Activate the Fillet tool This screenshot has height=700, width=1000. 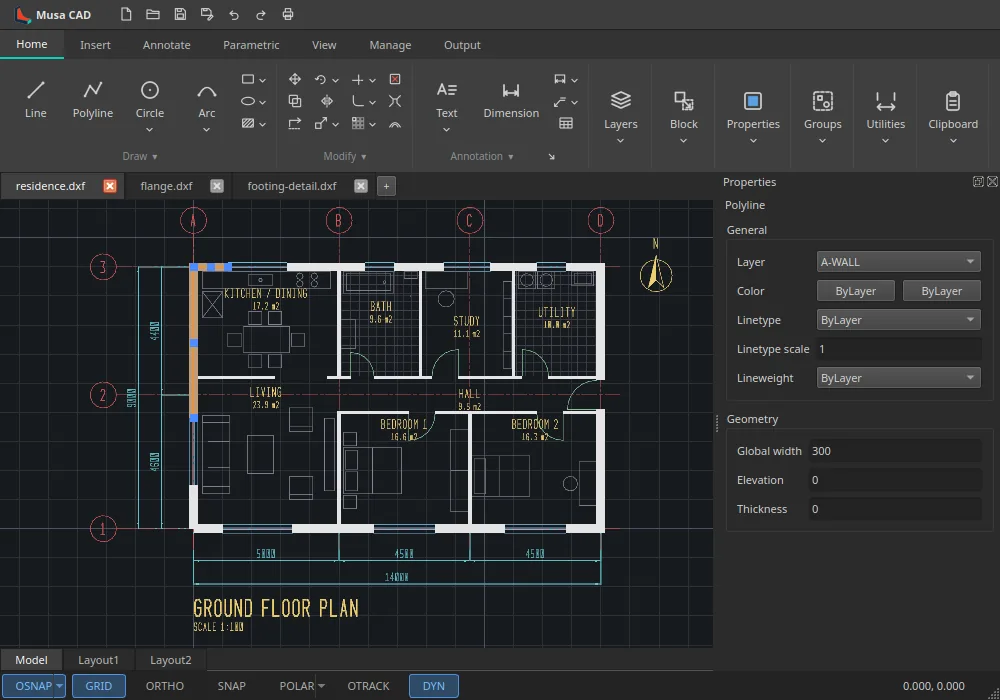pos(358,101)
